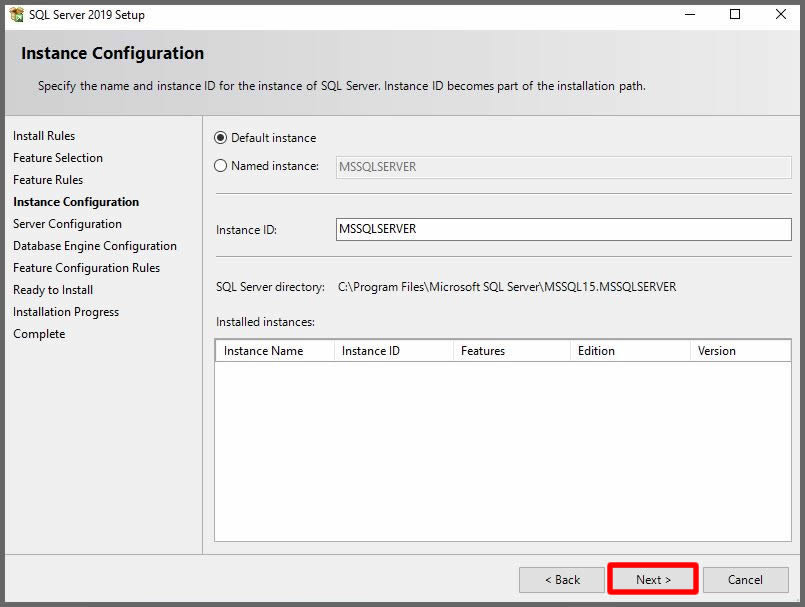The width and height of the screenshot is (805, 607).
Task: Choose the Named instance option
Action: click(x=221, y=166)
